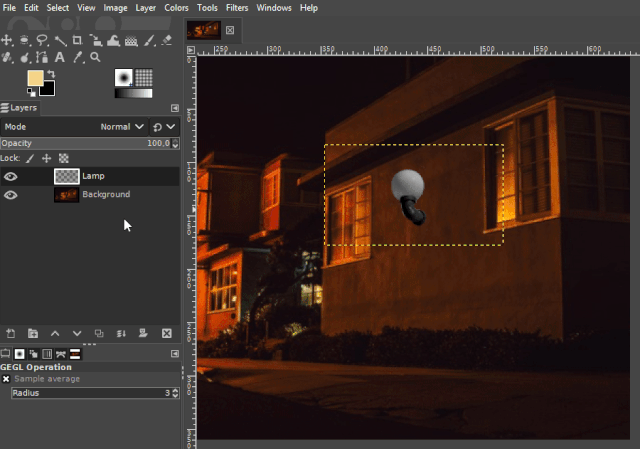Open the active brush selector
640x449 pixels.
pos(123,78)
